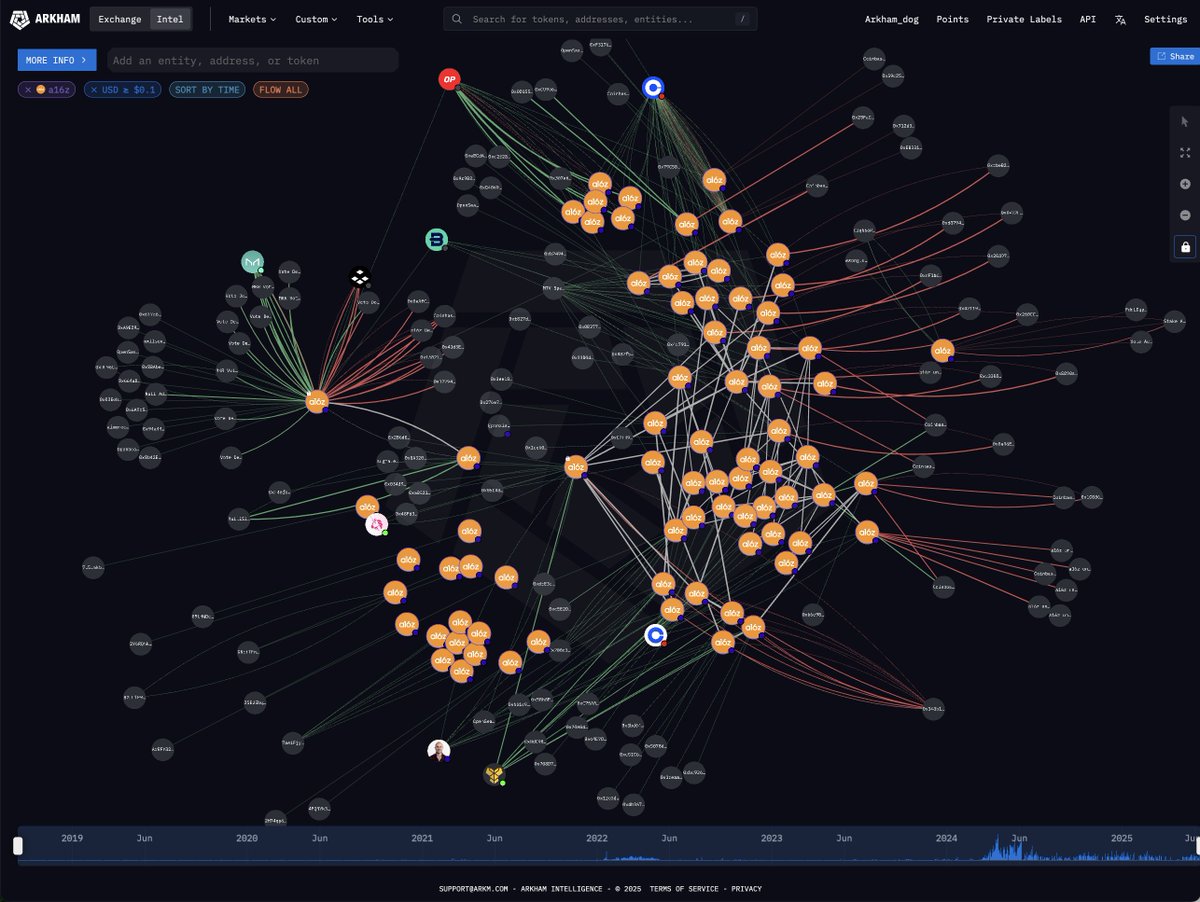Select the pointer cursor tool
Screen dimensions: 1200x902
(1185, 121)
